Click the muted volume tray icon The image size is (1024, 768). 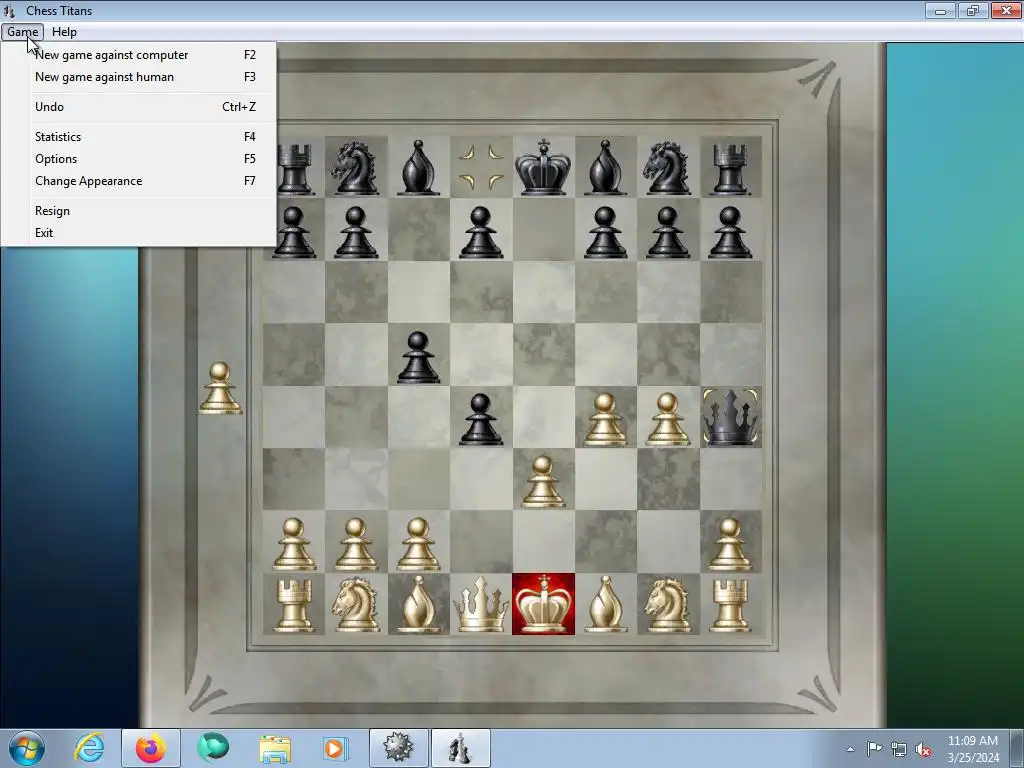(x=923, y=749)
